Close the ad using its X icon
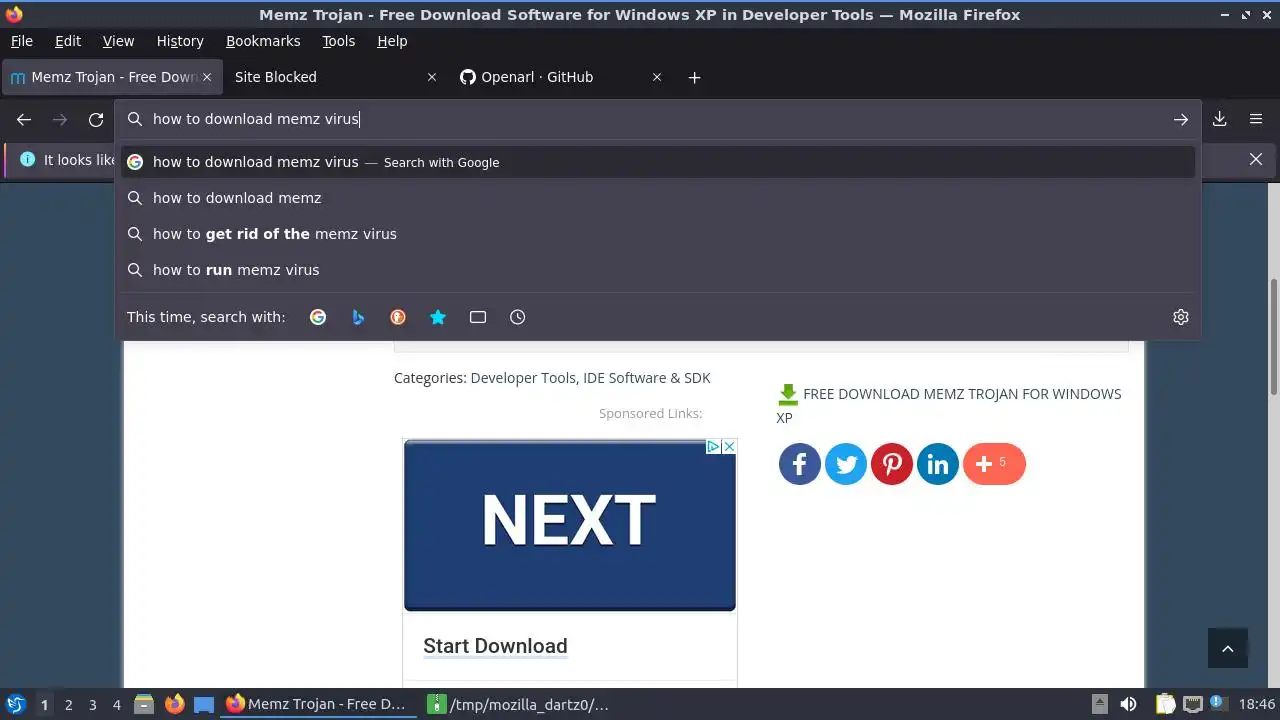This screenshot has height=720, width=1280. tap(729, 447)
